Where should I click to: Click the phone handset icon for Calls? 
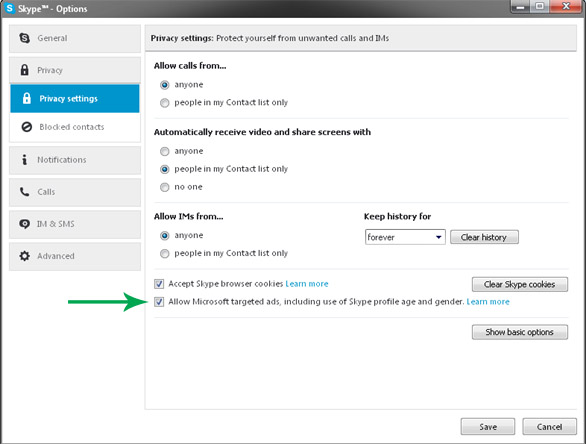coord(25,192)
